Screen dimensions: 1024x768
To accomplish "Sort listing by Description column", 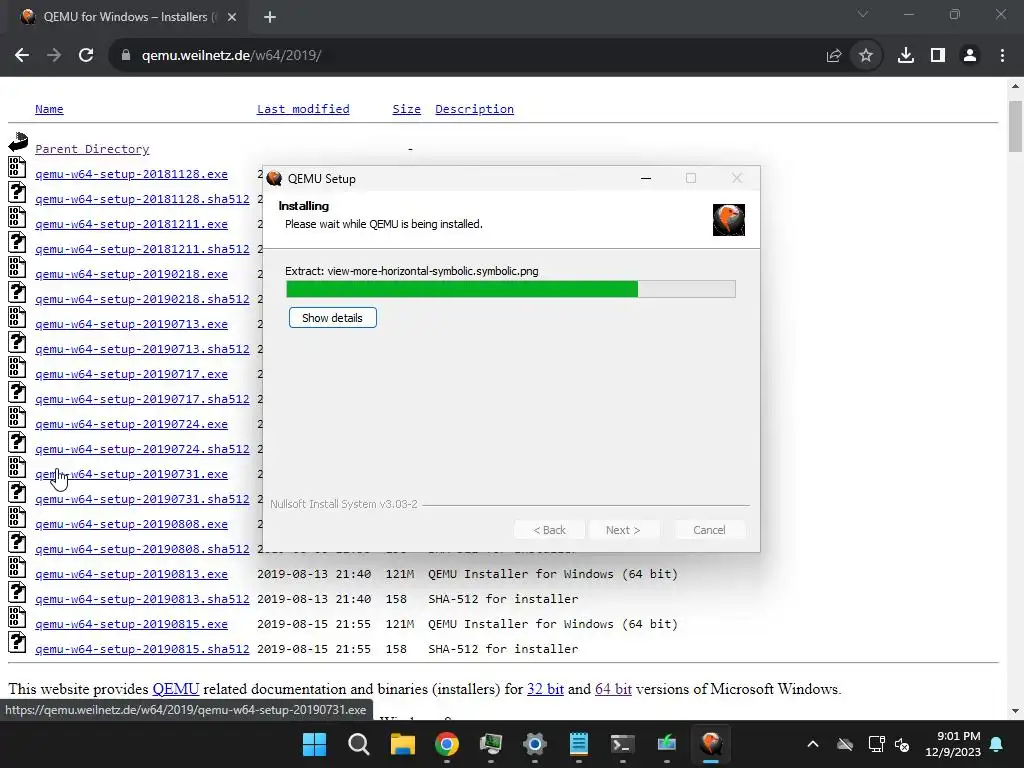I will point(474,109).
